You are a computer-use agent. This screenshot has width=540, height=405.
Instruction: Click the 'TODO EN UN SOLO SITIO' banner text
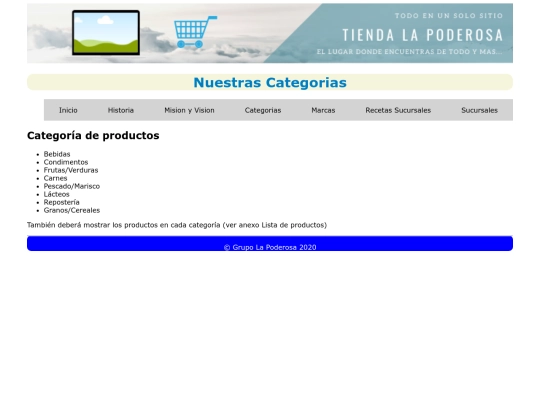[x=449, y=15]
